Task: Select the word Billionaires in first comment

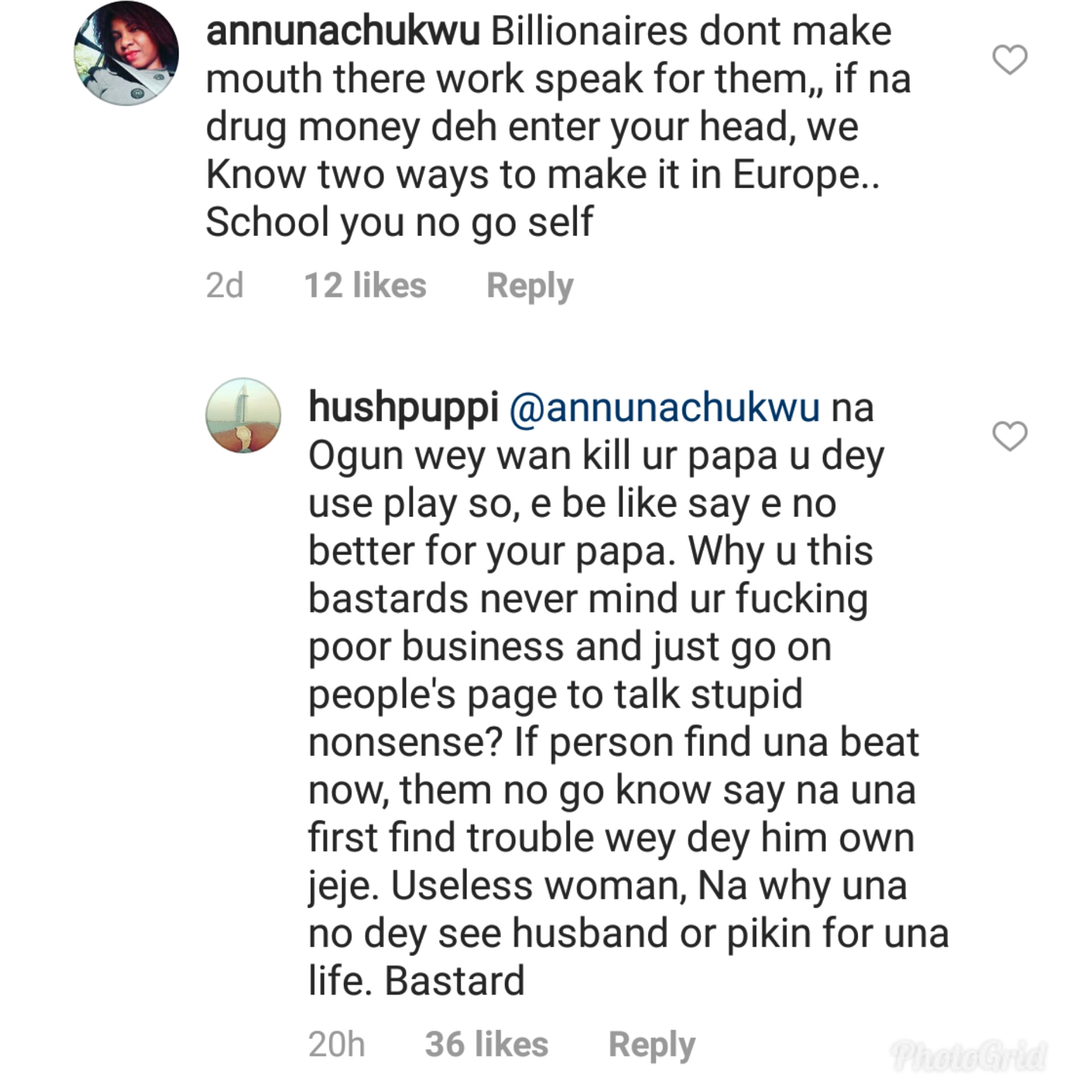Action: click(x=589, y=31)
